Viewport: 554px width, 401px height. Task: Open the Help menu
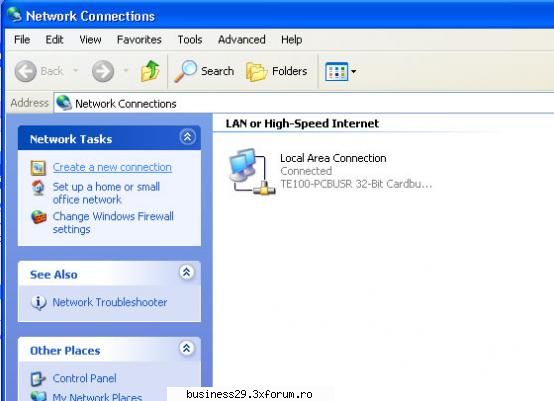291,40
